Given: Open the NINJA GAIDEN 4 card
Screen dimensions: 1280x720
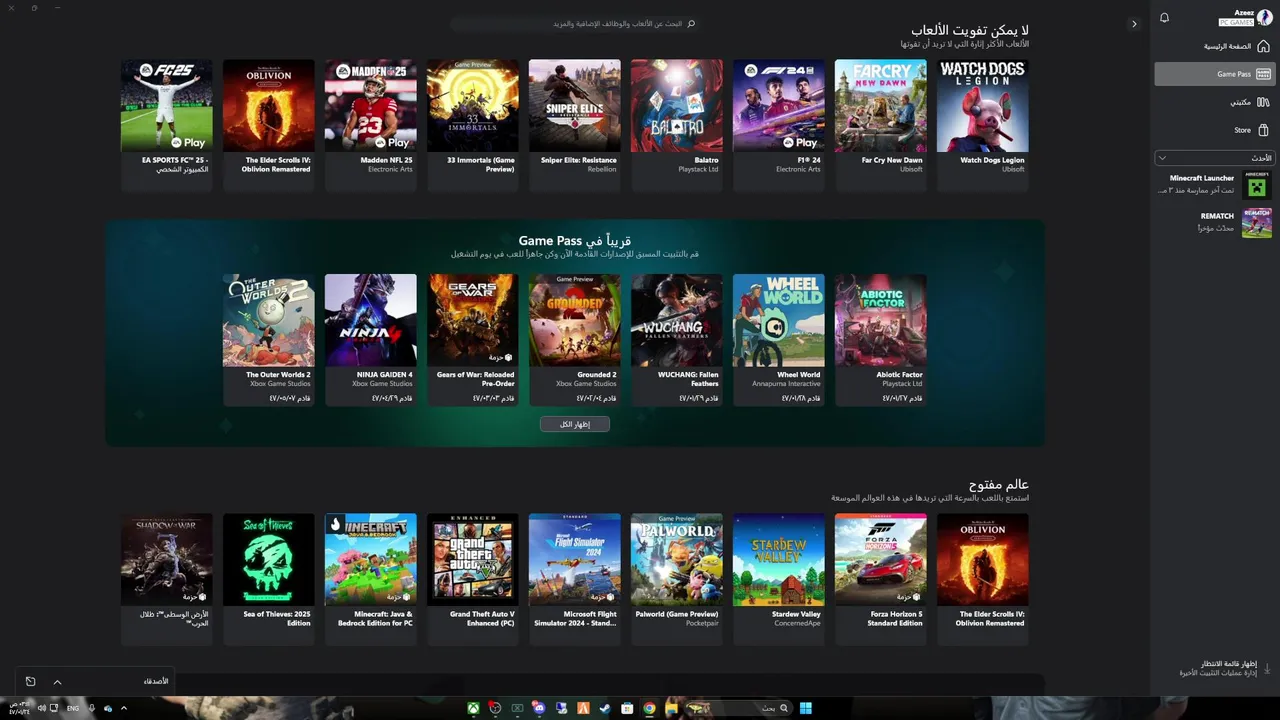Looking at the screenshot, I should [371, 340].
